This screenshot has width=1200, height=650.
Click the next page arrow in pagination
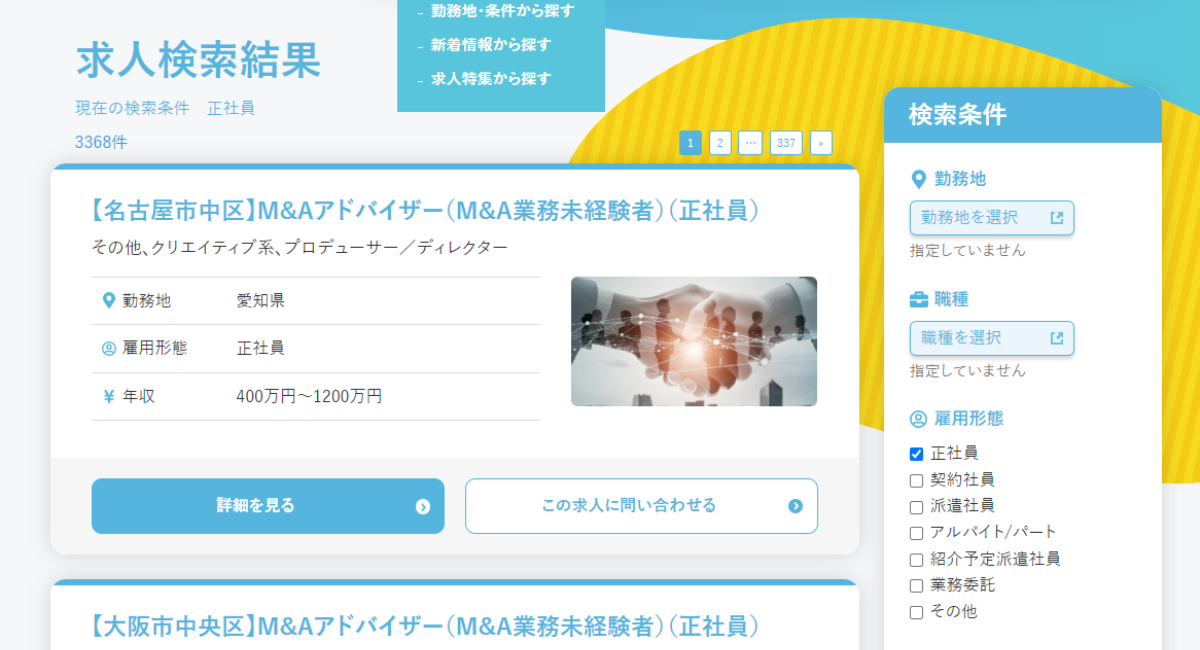821,143
